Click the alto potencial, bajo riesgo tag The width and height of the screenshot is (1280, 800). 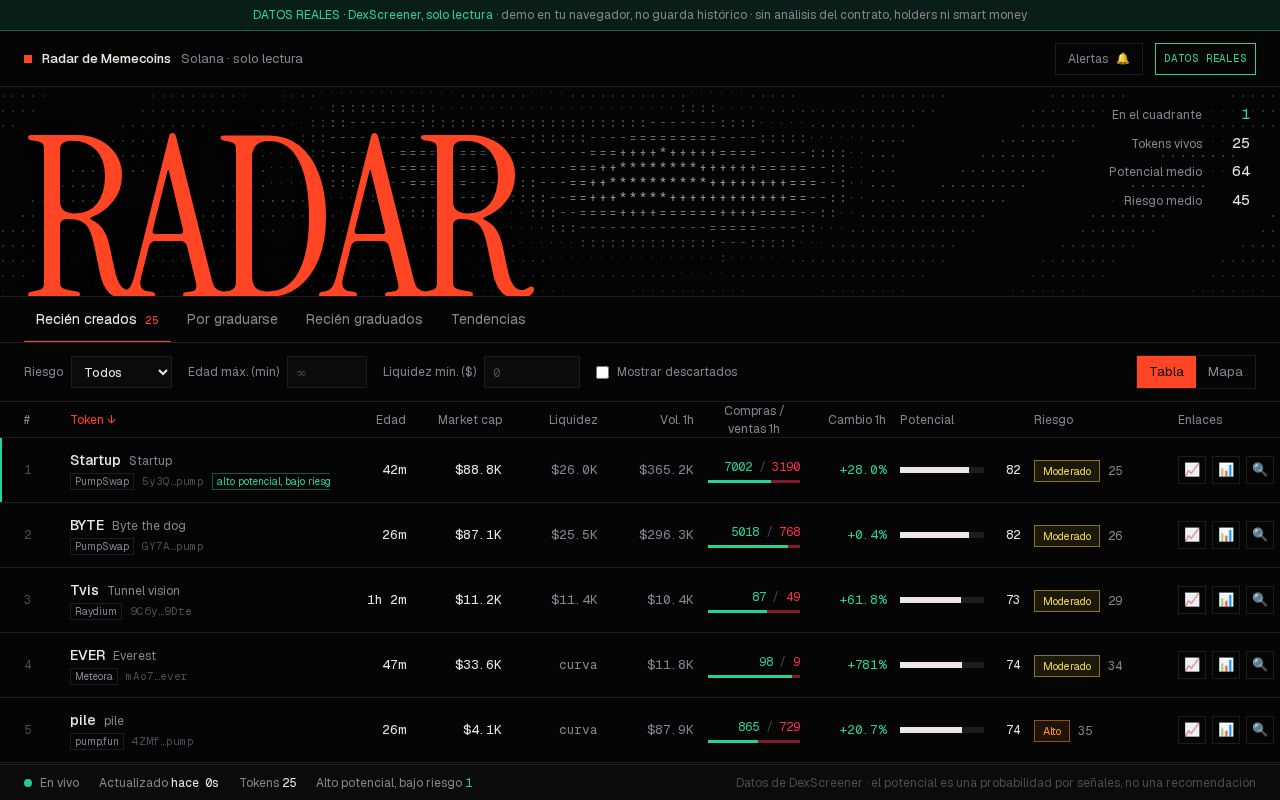click(x=271, y=482)
